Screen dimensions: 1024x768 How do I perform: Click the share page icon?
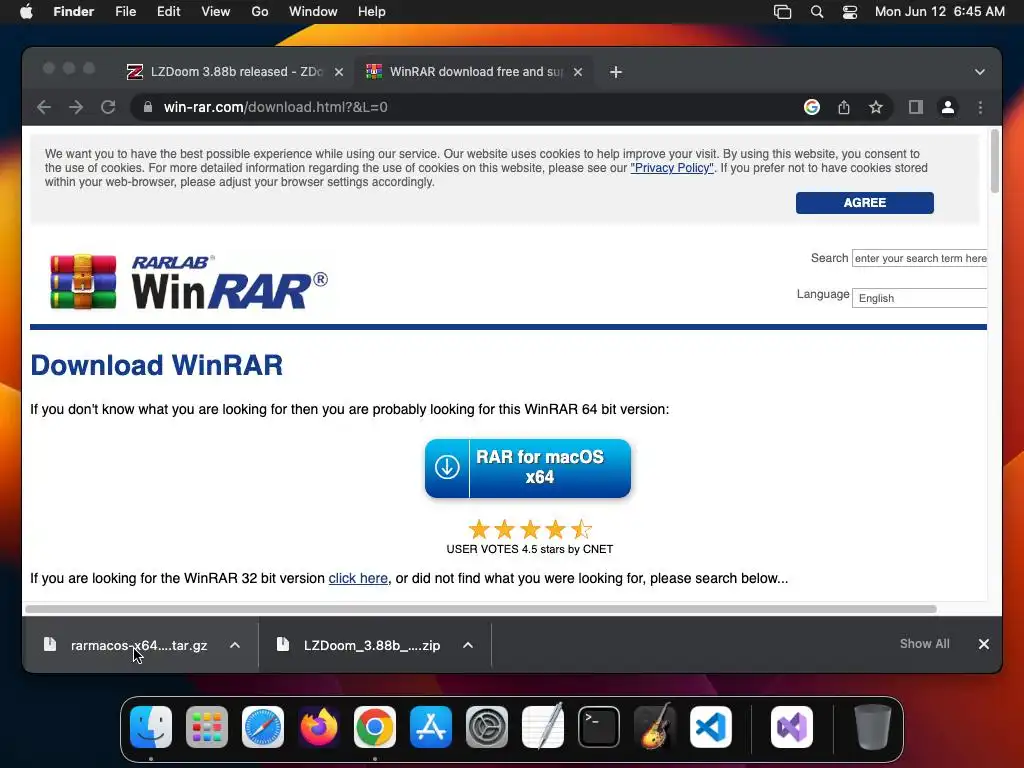click(x=844, y=107)
